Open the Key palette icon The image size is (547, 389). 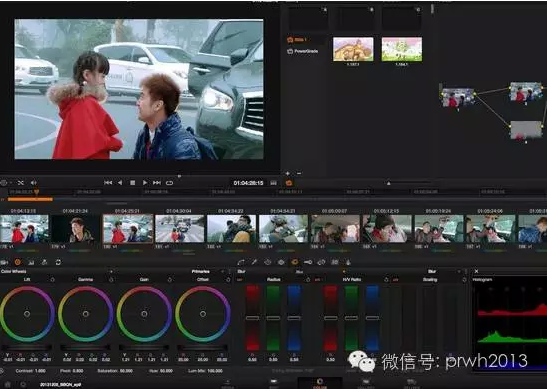(308, 262)
